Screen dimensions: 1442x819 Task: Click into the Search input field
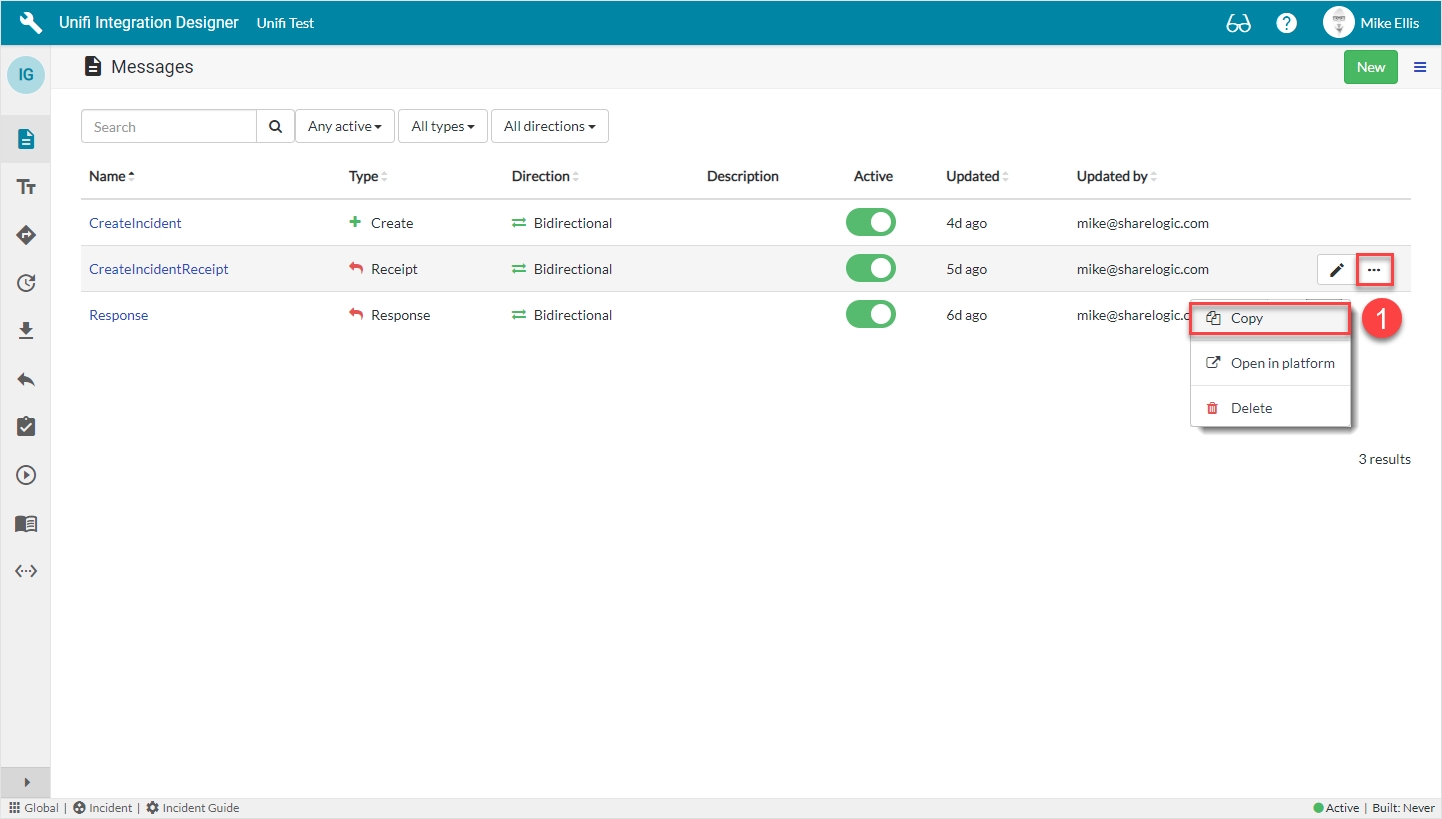point(169,127)
